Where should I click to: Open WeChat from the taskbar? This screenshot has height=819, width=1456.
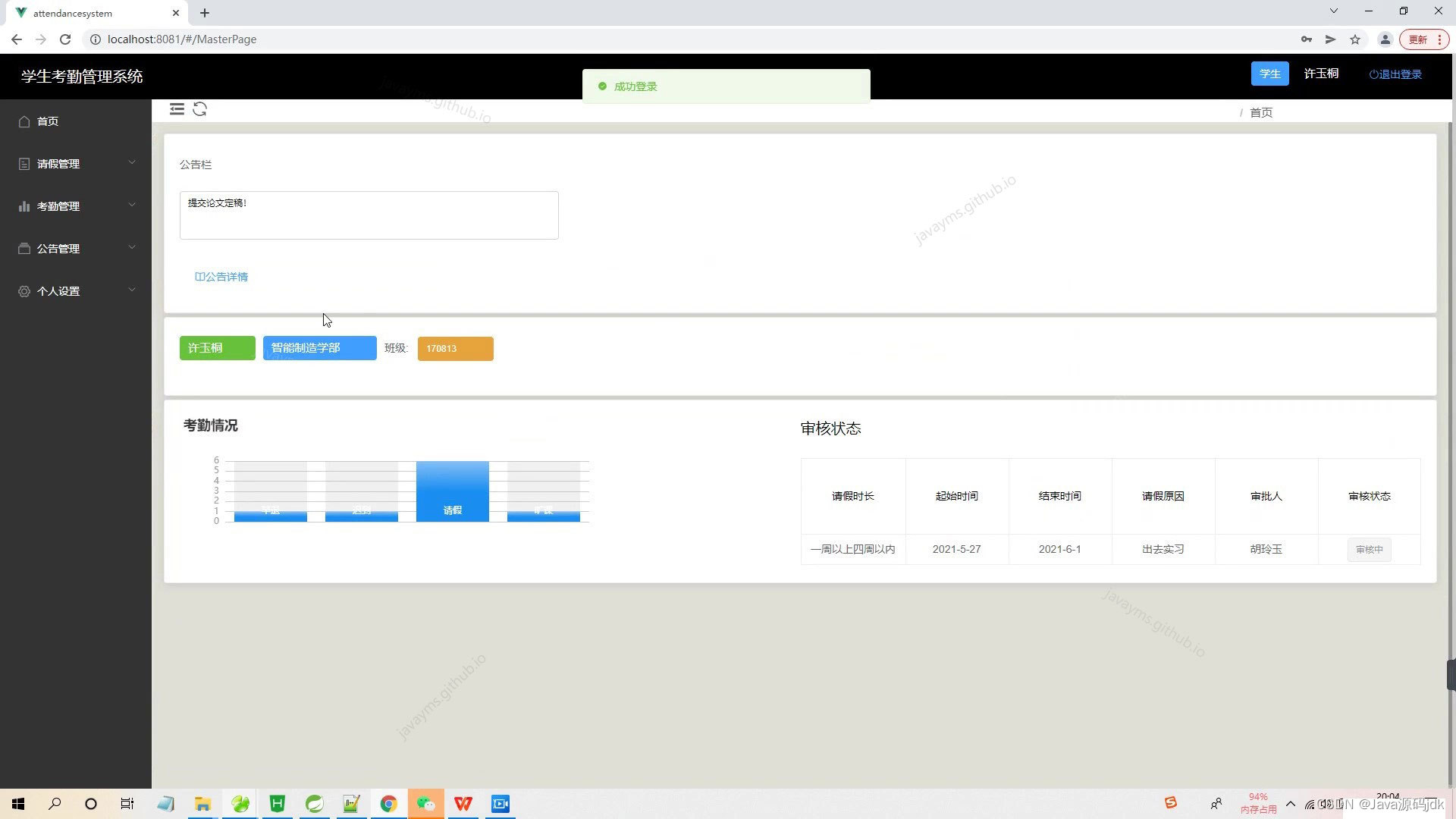425,804
